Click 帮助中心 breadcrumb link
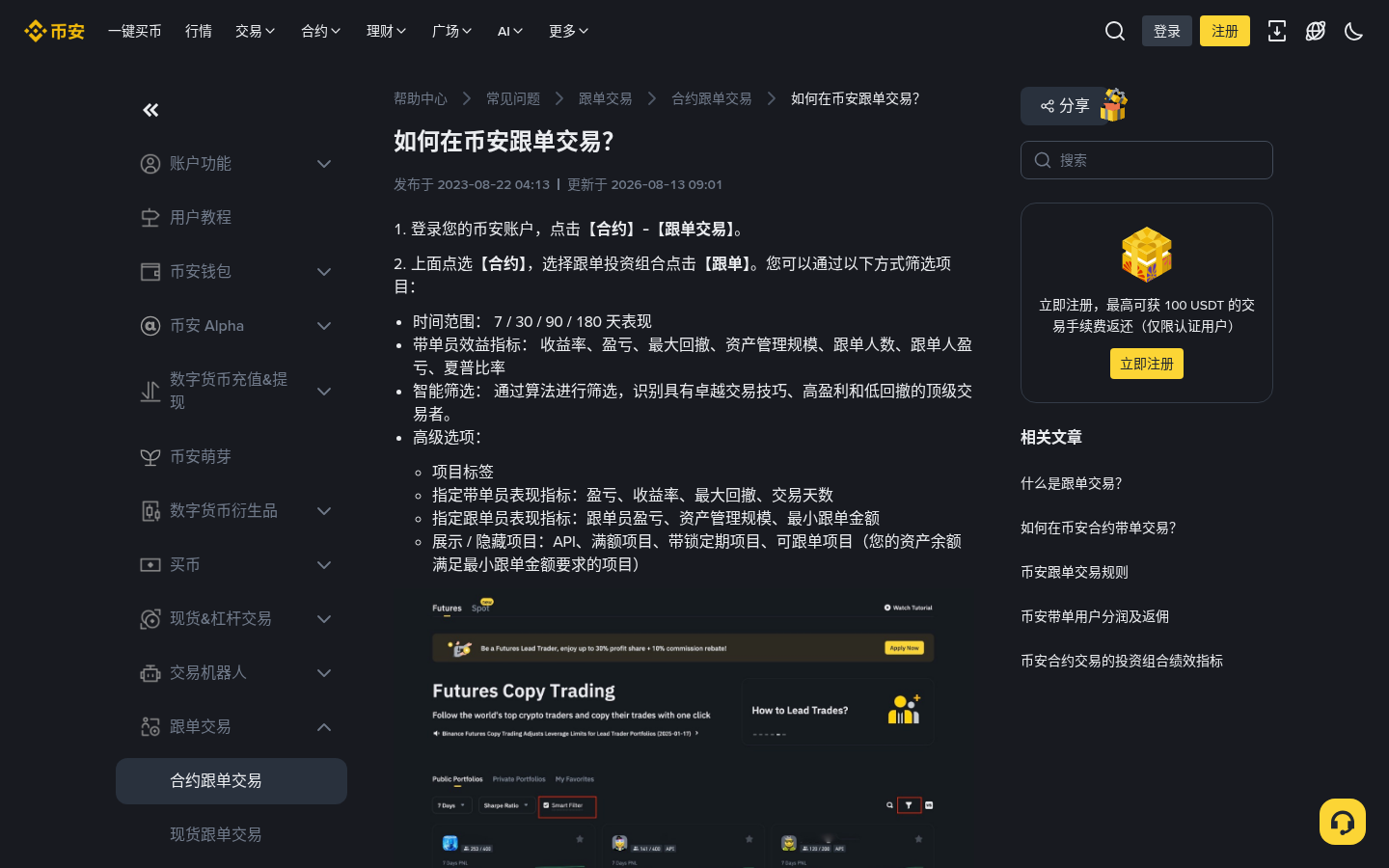1389x868 pixels. [x=421, y=98]
